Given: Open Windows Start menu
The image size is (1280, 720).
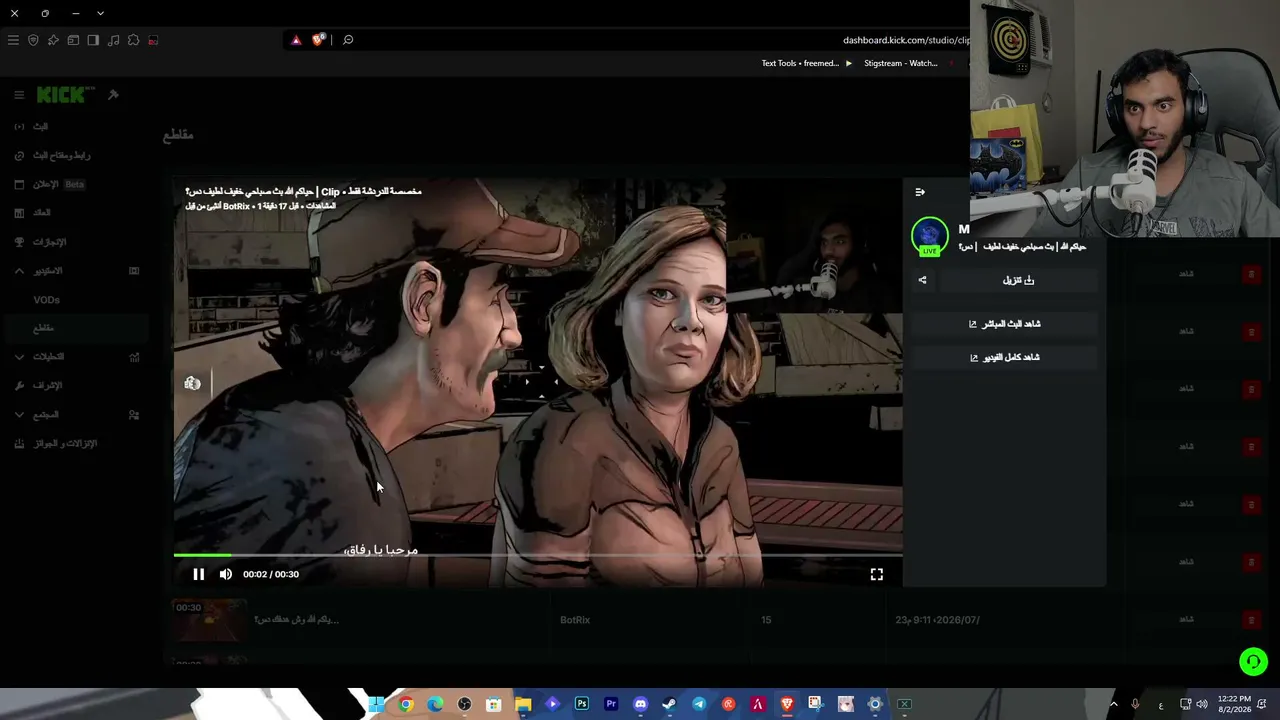Looking at the screenshot, I should coord(377,704).
